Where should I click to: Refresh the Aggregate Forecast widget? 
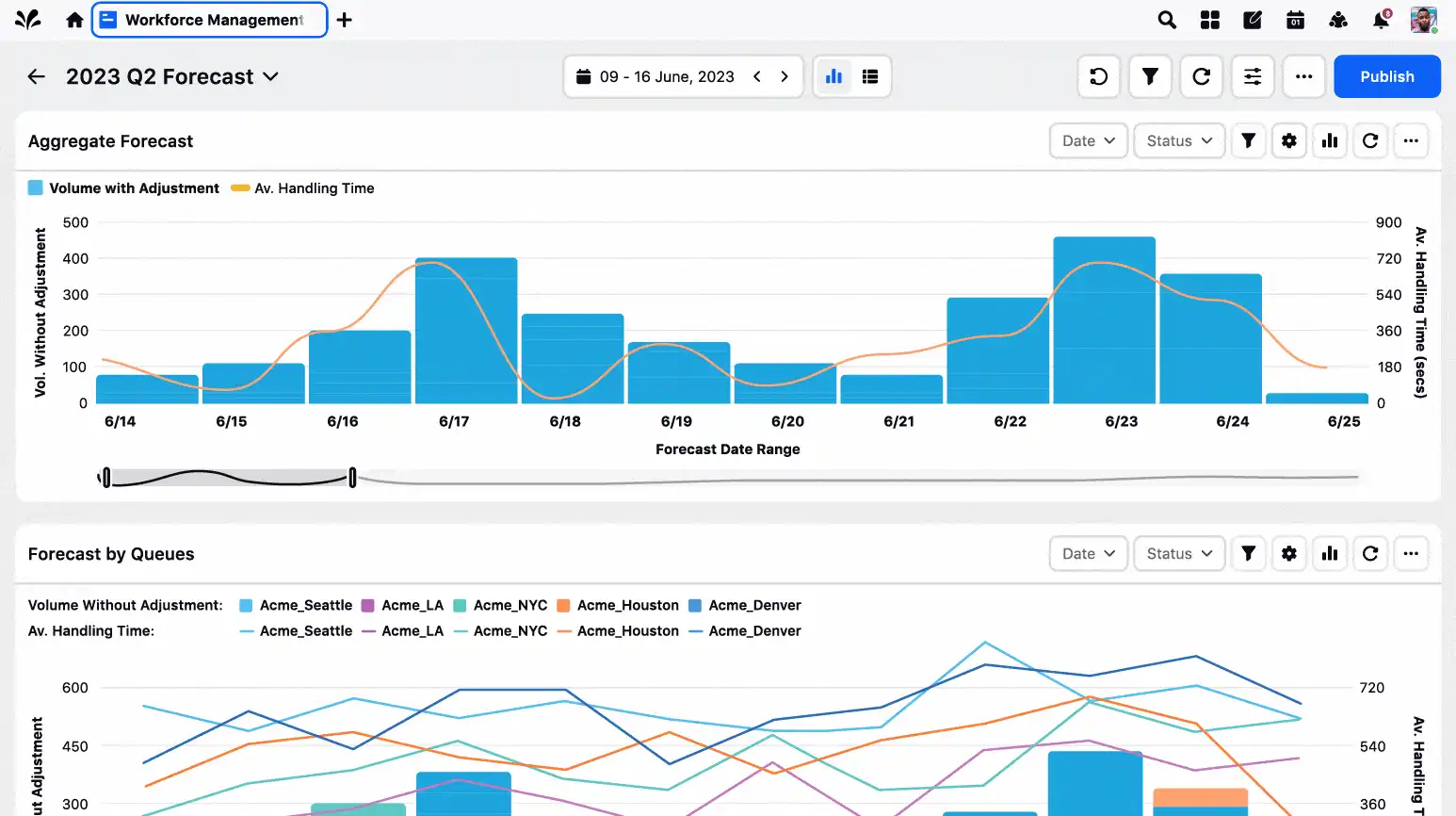point(1370,140)
